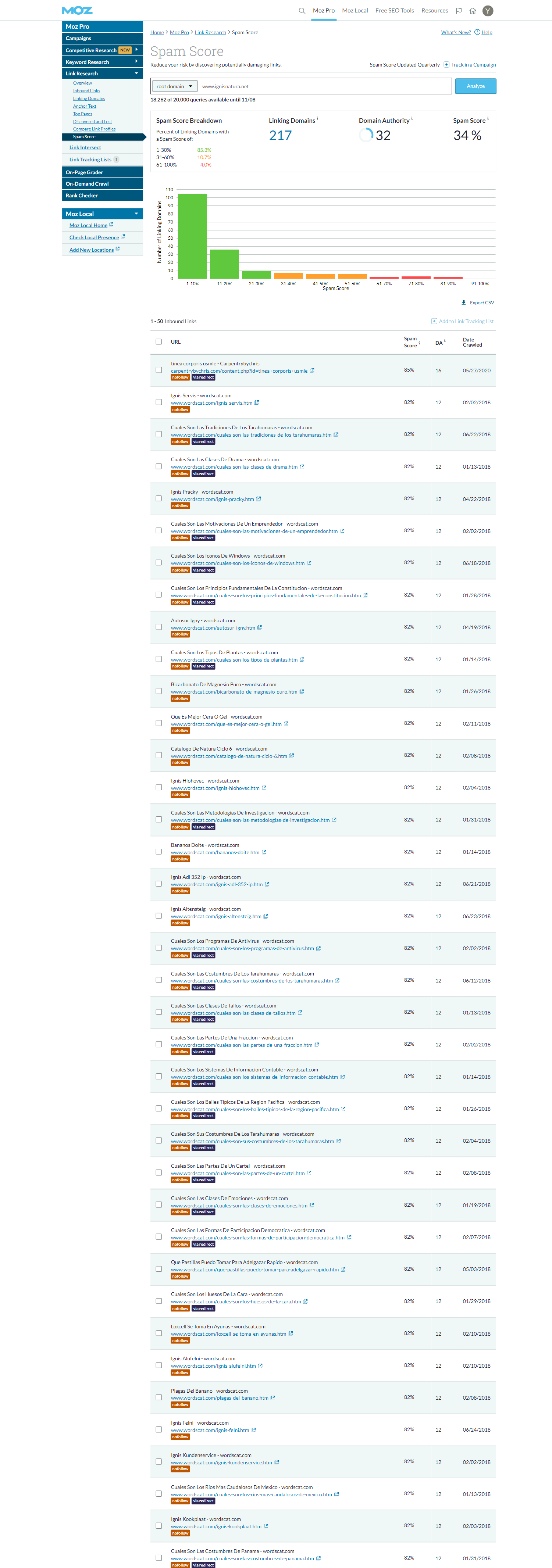The image size is (552, 1568).
Task: Check the Catalogo De Natura Ciclo 6 checkbox
Action: tap(159, 755)
